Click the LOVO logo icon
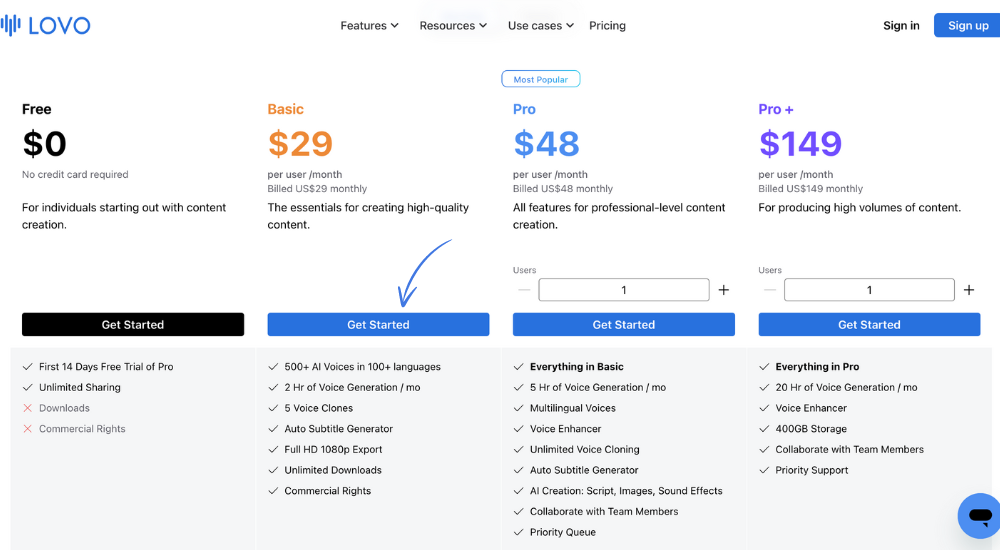 pos(11,26)
